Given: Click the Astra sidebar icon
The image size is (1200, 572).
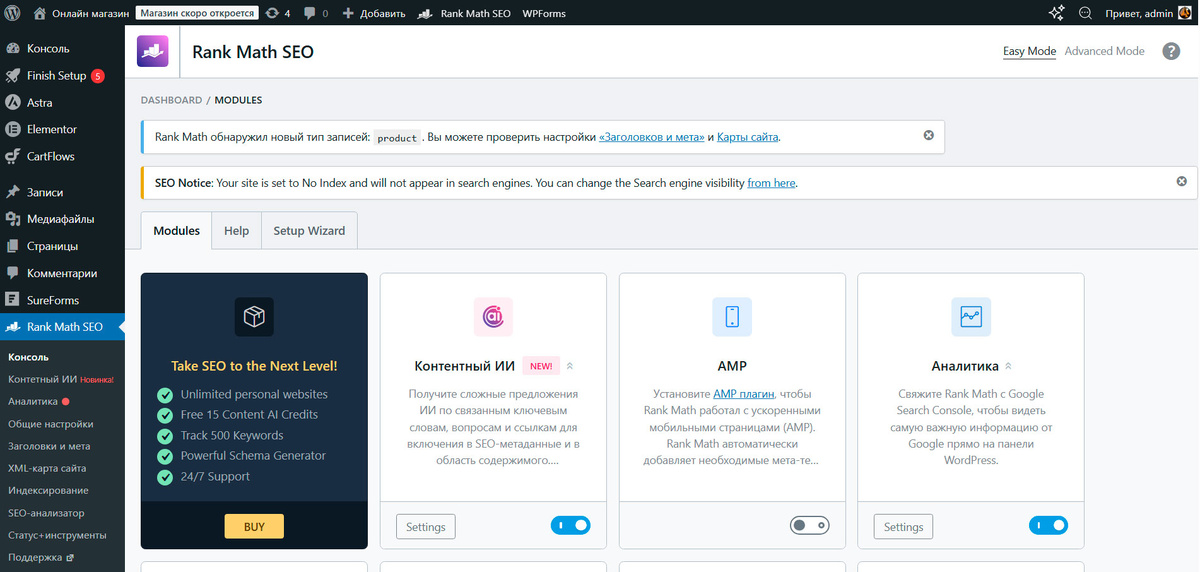Looking at the screenshot, I should click(13, 102).
